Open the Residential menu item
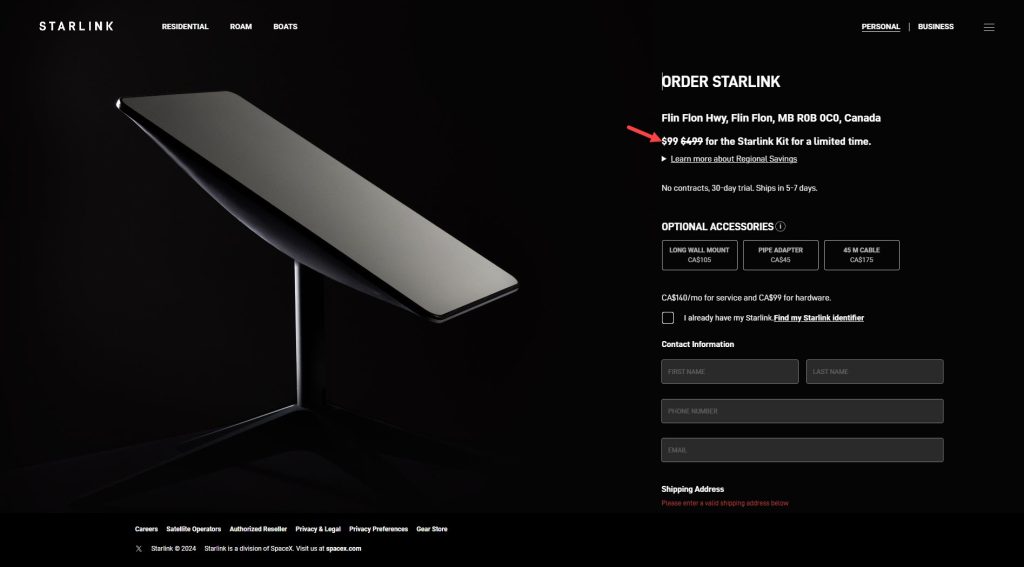The height and width of the screenshot is (567, 1024). 185,27
